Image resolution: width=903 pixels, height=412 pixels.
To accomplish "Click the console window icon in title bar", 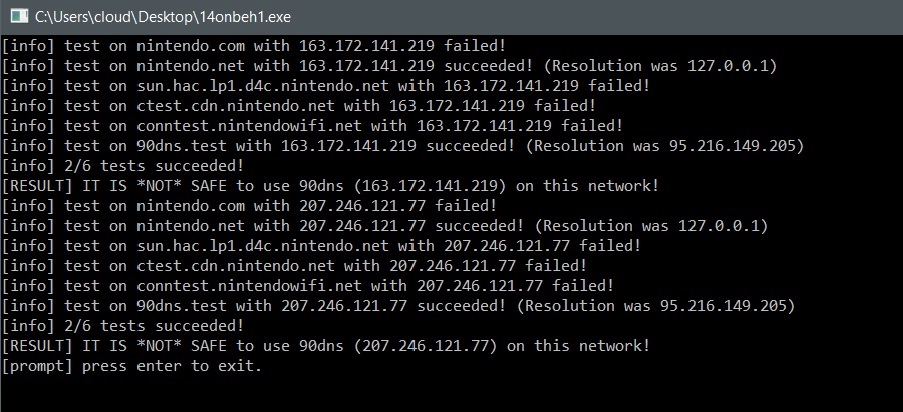I will (18, 17).
